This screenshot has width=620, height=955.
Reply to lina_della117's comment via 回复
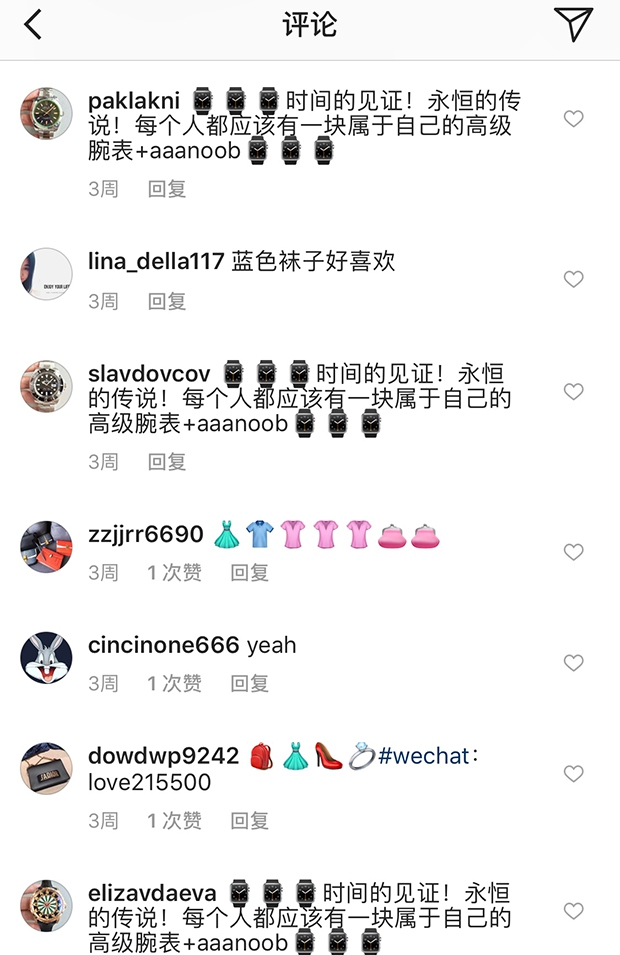(167, 301)
